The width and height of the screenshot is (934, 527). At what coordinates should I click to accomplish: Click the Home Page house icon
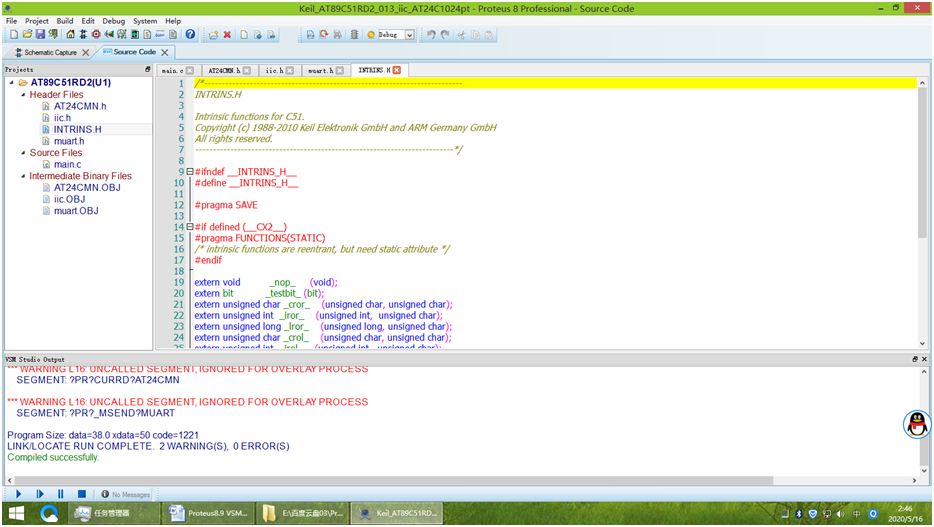coord(70,35)
